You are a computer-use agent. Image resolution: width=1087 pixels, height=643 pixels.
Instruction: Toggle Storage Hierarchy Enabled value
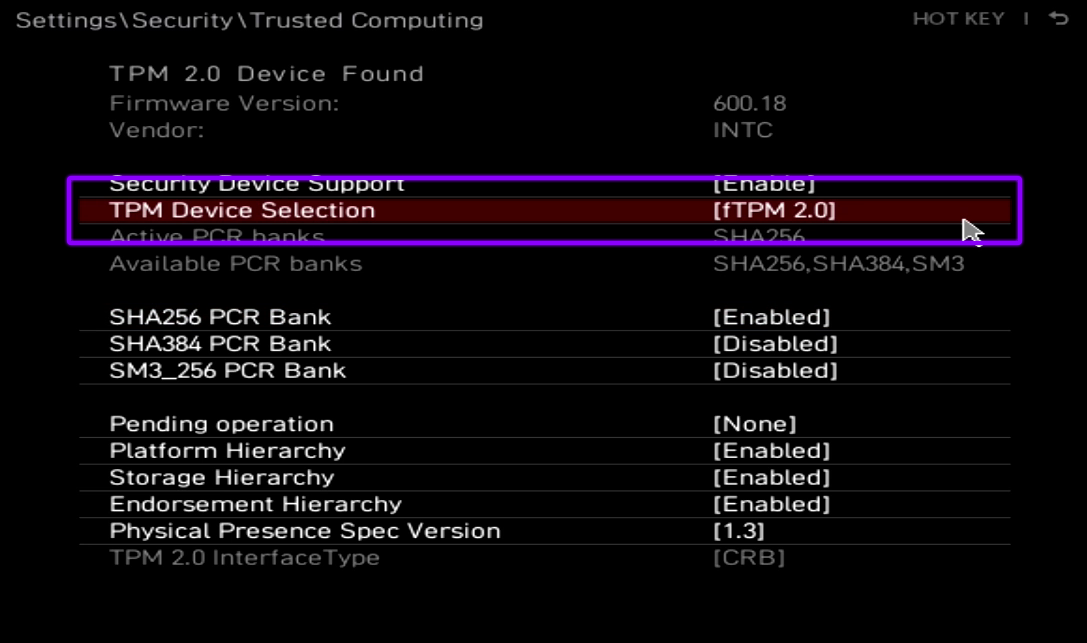(771, 478)
